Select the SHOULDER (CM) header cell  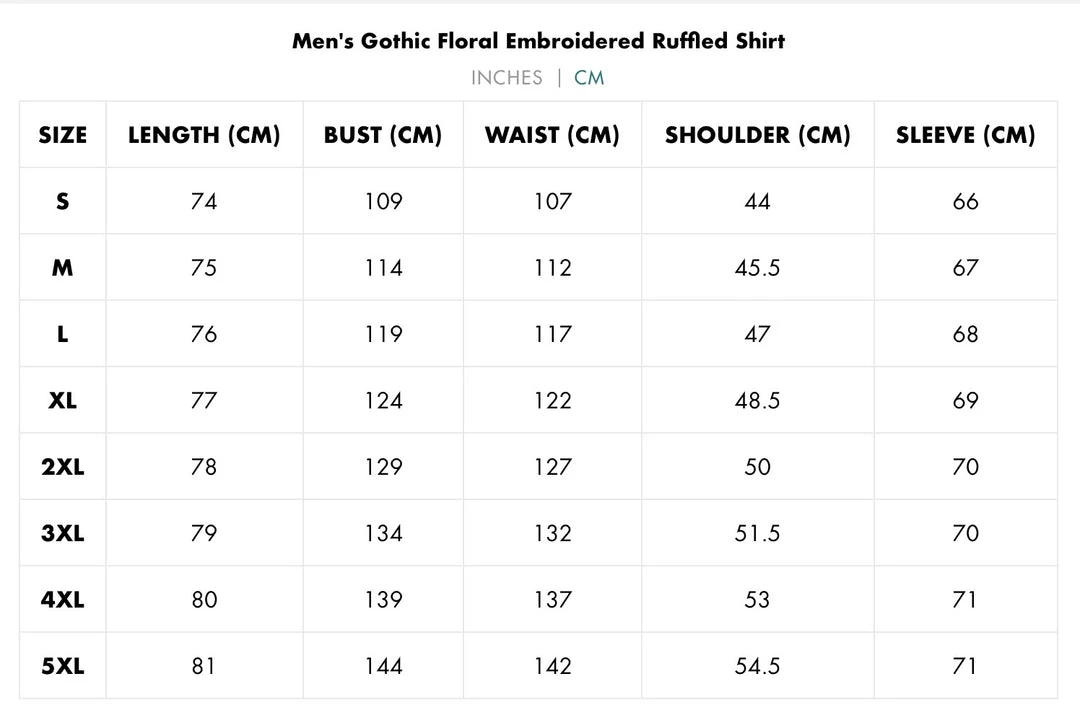click(757, 135)
